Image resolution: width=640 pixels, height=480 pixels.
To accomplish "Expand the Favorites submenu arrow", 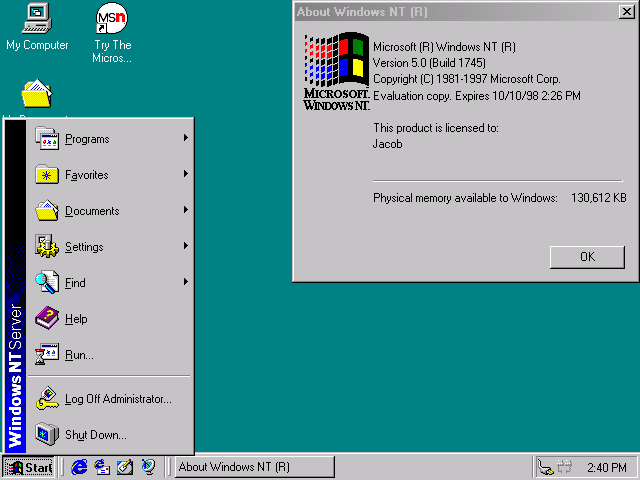I will tap(186, 174).
